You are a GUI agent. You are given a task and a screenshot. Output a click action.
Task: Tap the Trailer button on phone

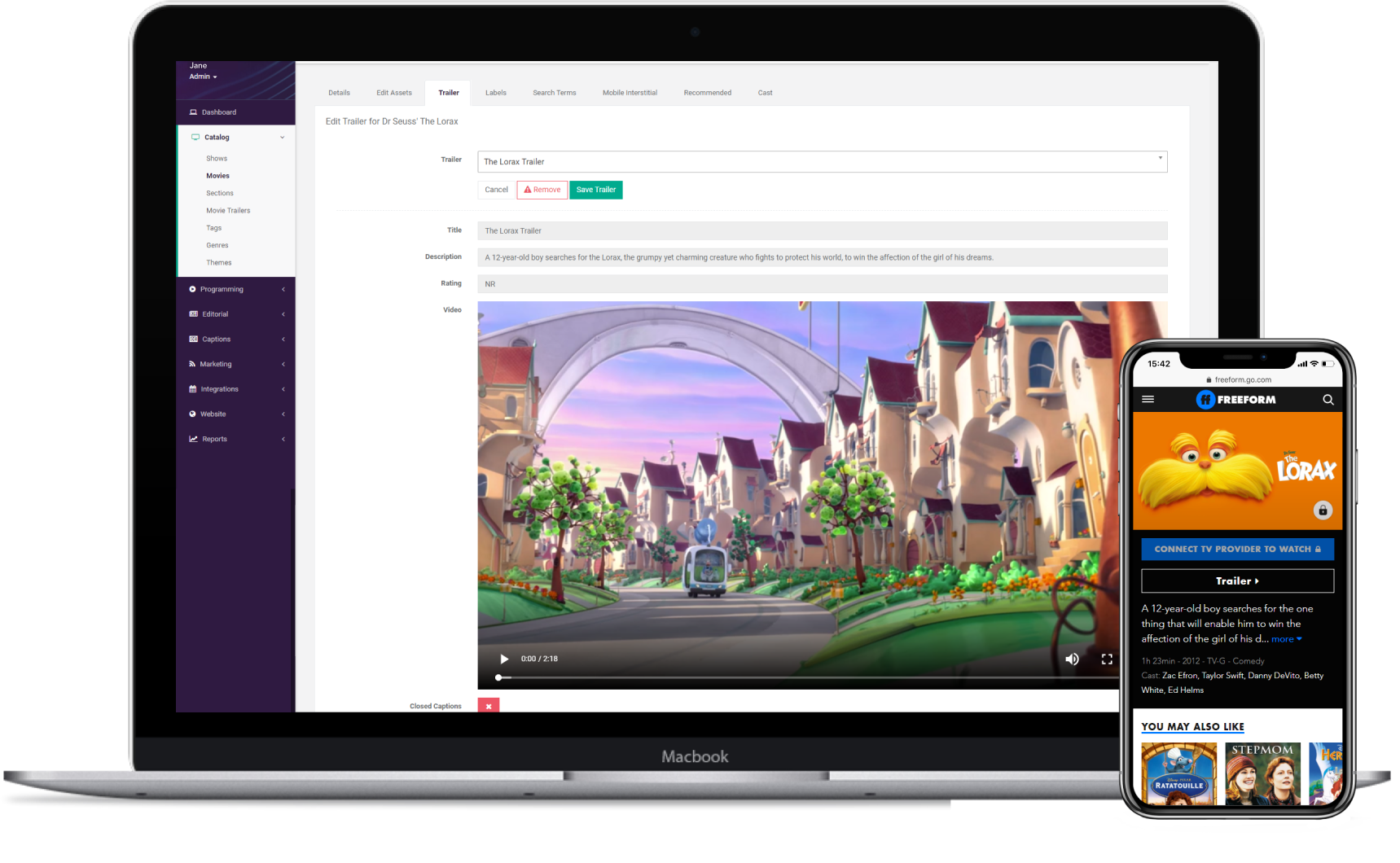[1237, 580]
